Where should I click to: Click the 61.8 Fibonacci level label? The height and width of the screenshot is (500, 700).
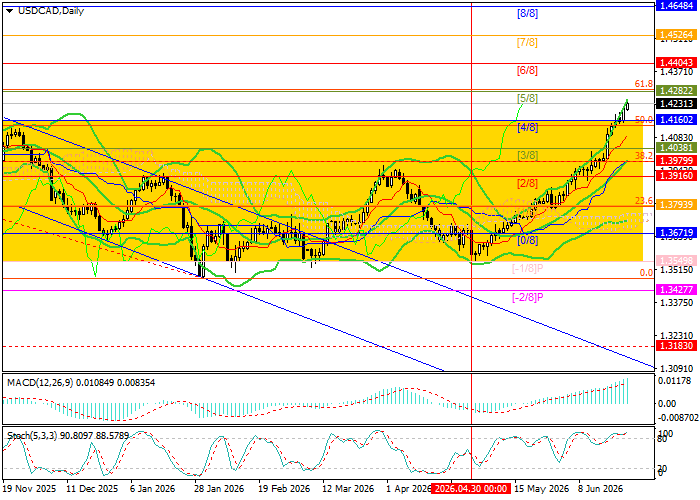644,83
